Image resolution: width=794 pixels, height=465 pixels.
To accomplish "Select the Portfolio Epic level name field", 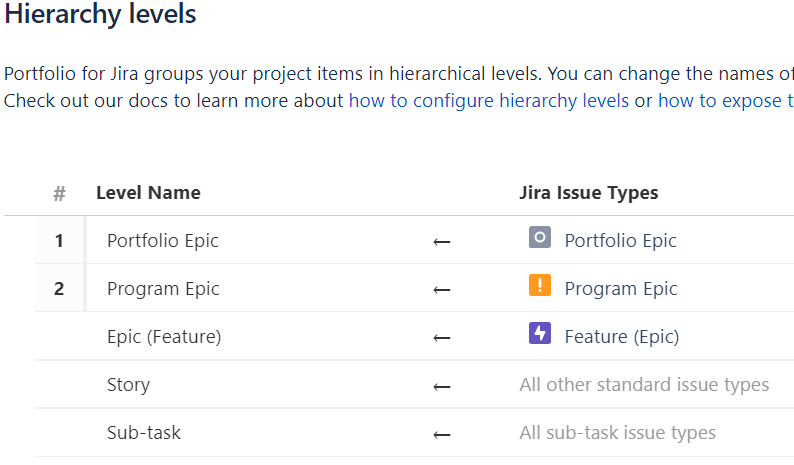I will point(163,241).
